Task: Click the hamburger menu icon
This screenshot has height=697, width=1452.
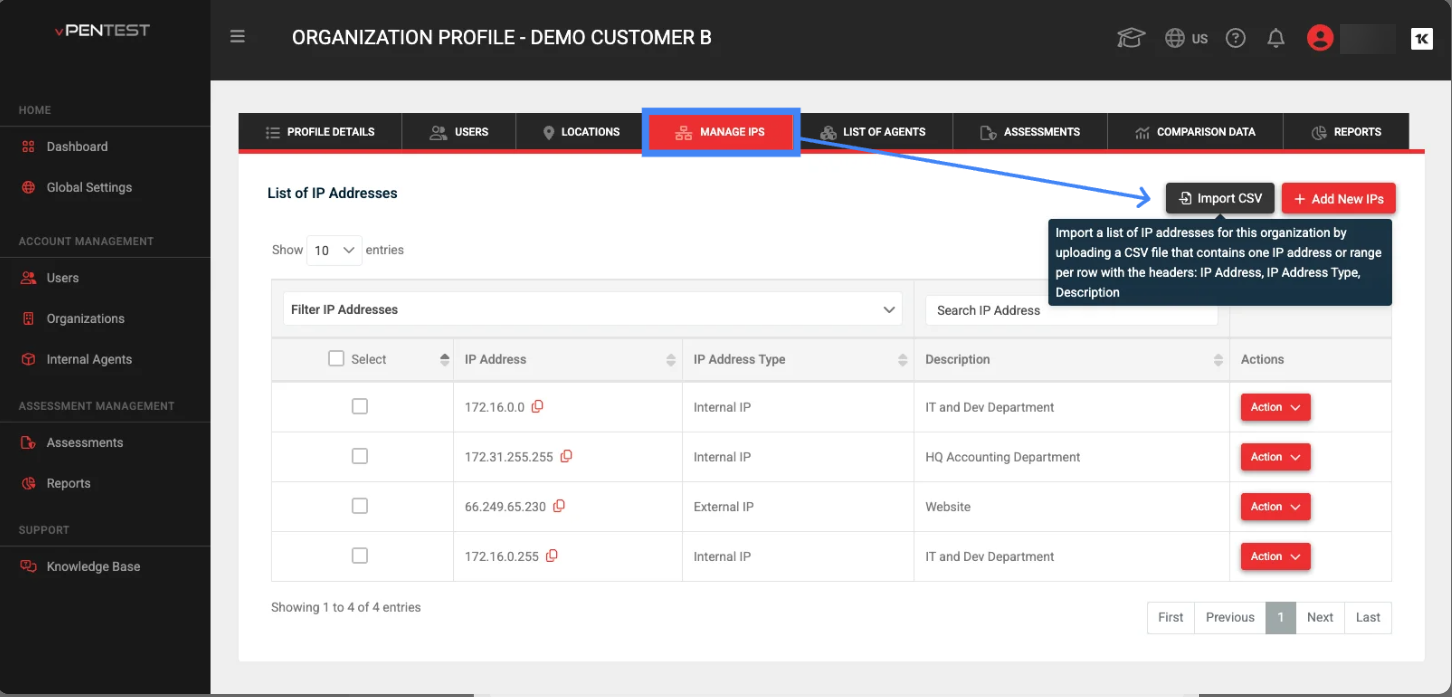Action: (237, 37)
